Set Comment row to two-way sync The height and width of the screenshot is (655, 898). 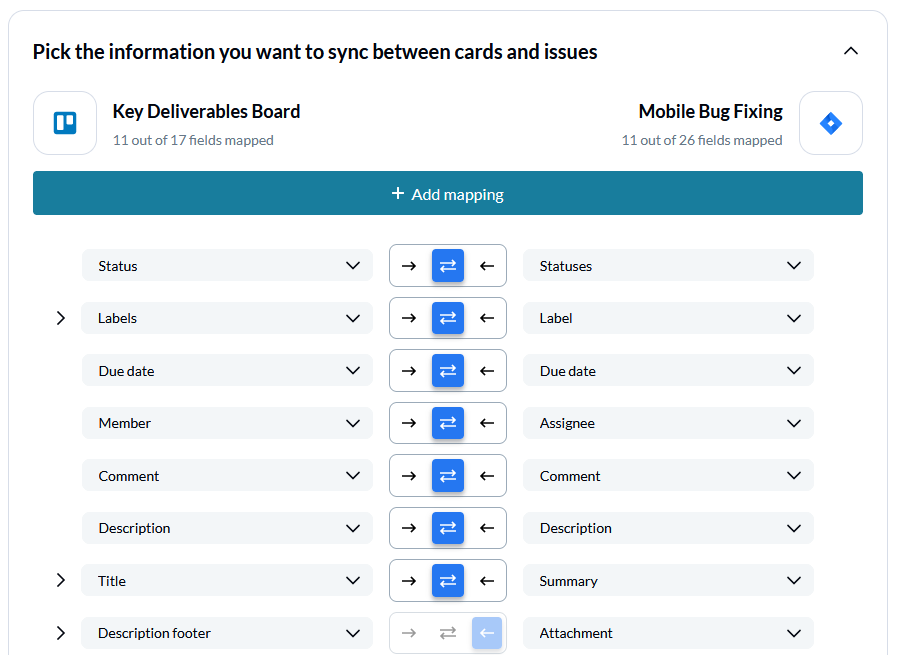click(x=448, y=476)
